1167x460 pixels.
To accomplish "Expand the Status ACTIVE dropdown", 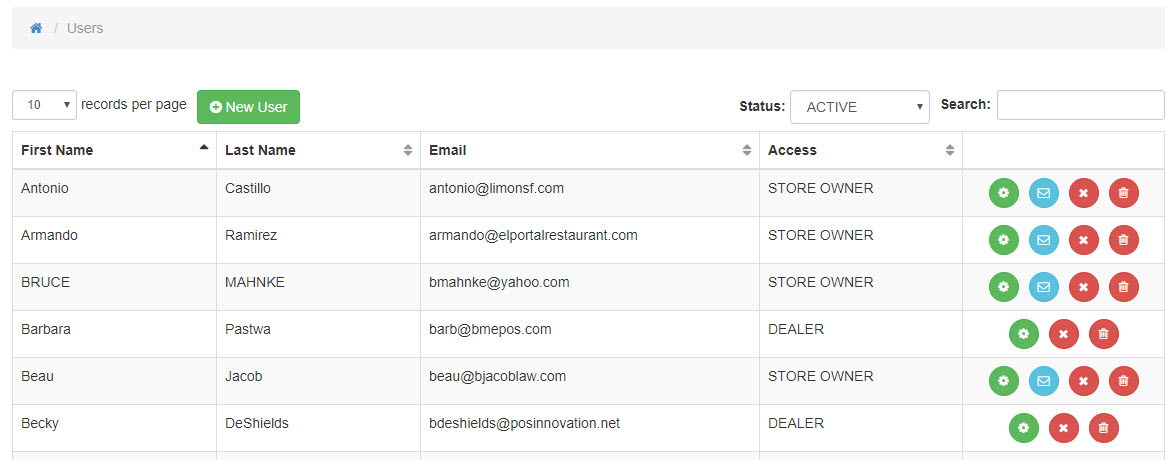I will click(x=859, y=107).
